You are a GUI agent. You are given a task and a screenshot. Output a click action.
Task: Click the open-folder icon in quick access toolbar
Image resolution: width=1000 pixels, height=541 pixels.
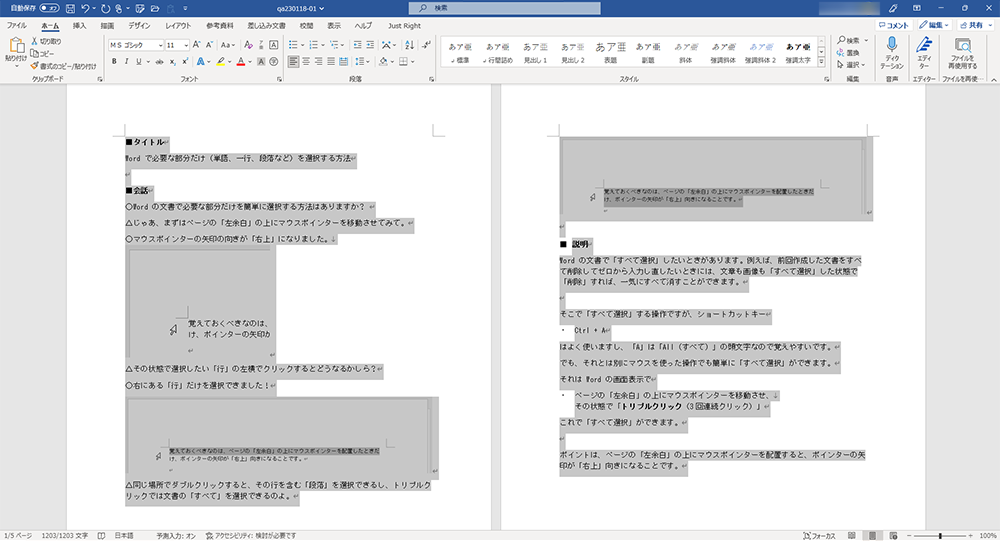tap(155, 8)
